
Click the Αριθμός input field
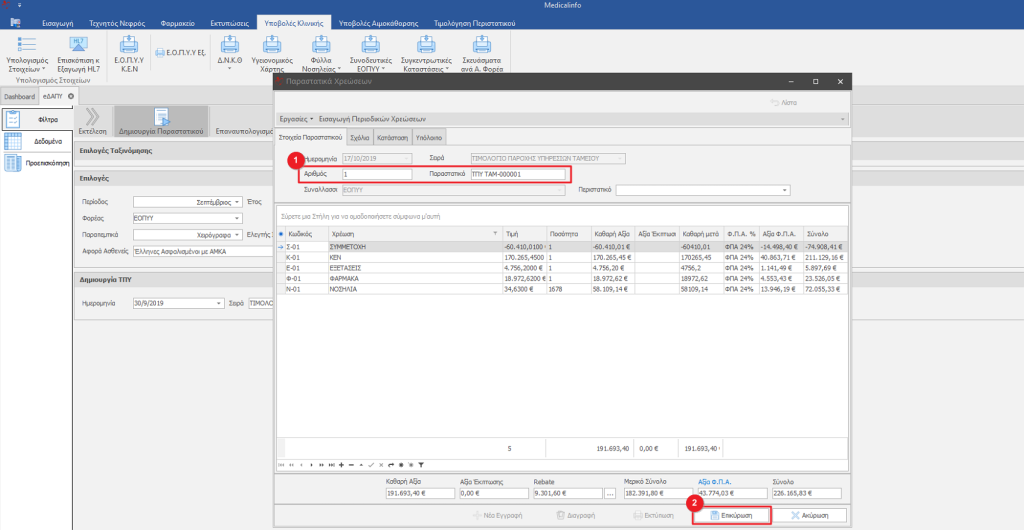tap(376, 174)
